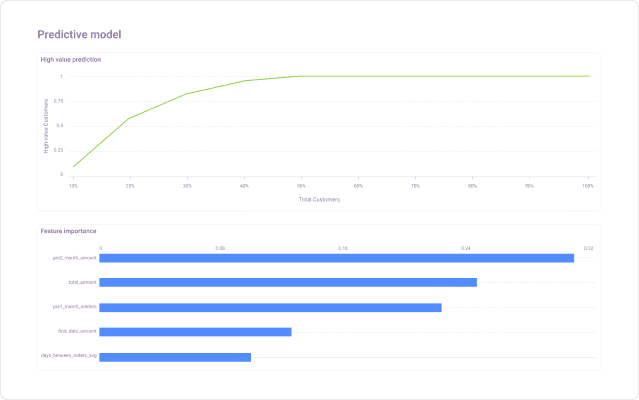The width and height of the screenshot is (639, 400).
Task: Select the pm1_month_orders bar
Action: click(x=270, y=307)
